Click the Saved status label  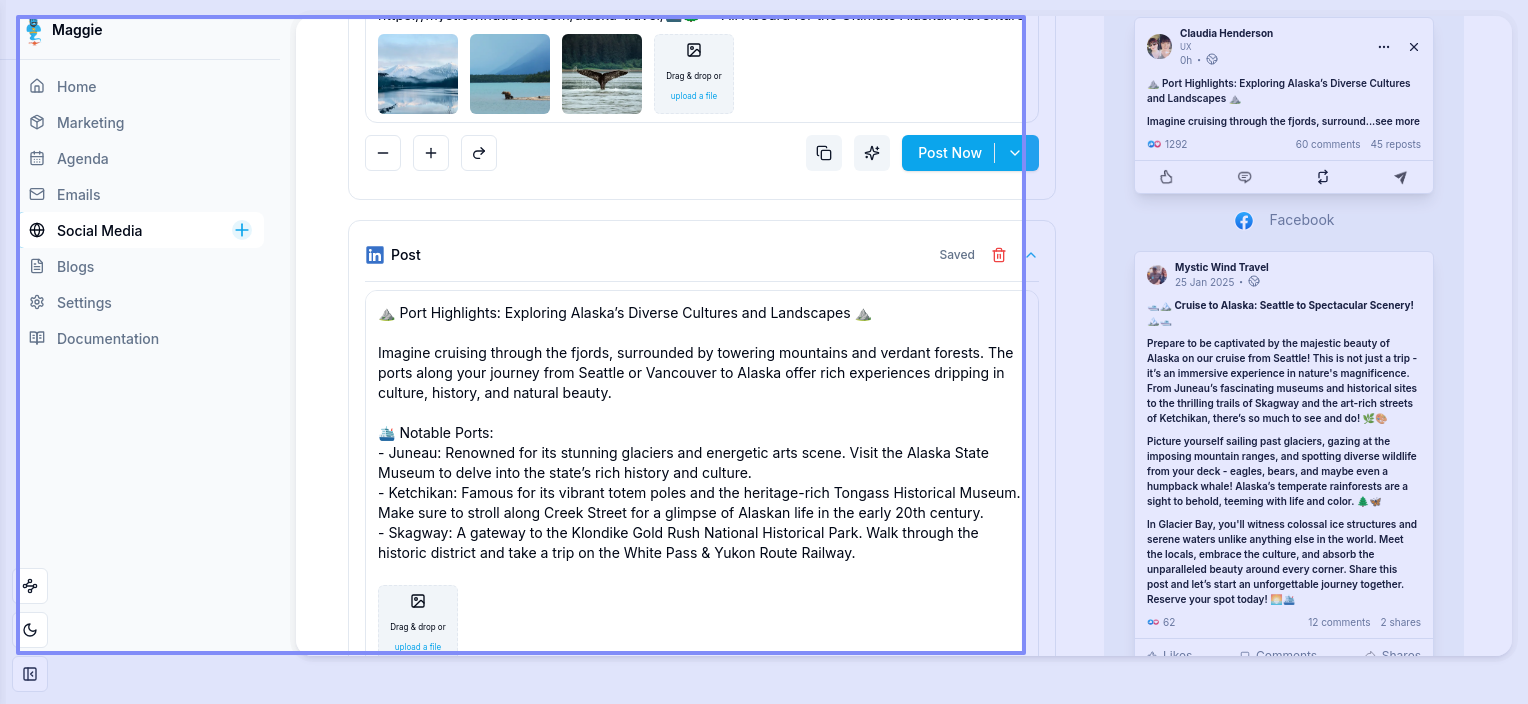point(957,255)
